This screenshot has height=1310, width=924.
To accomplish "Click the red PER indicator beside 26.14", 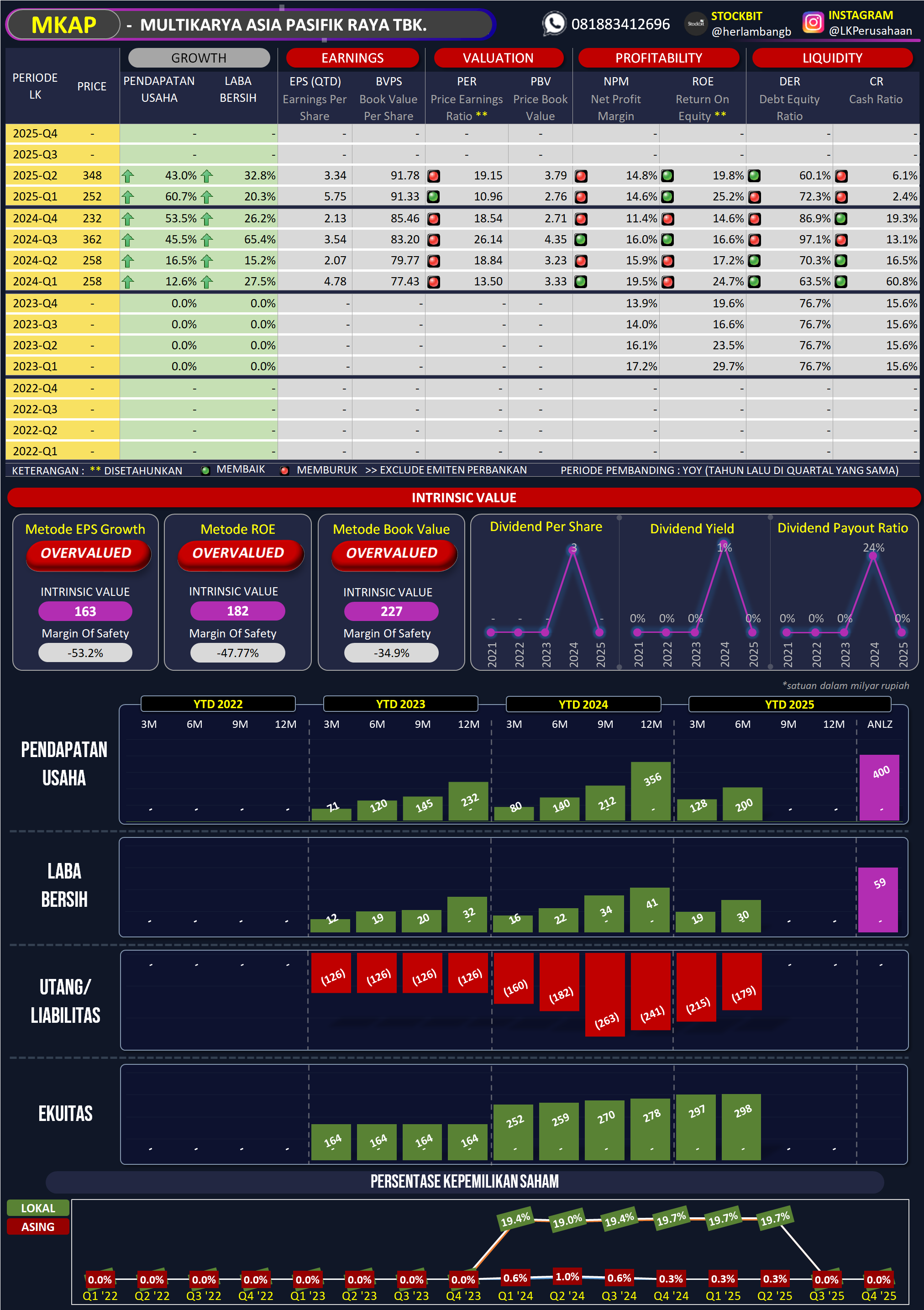I will tap(434, 240).
